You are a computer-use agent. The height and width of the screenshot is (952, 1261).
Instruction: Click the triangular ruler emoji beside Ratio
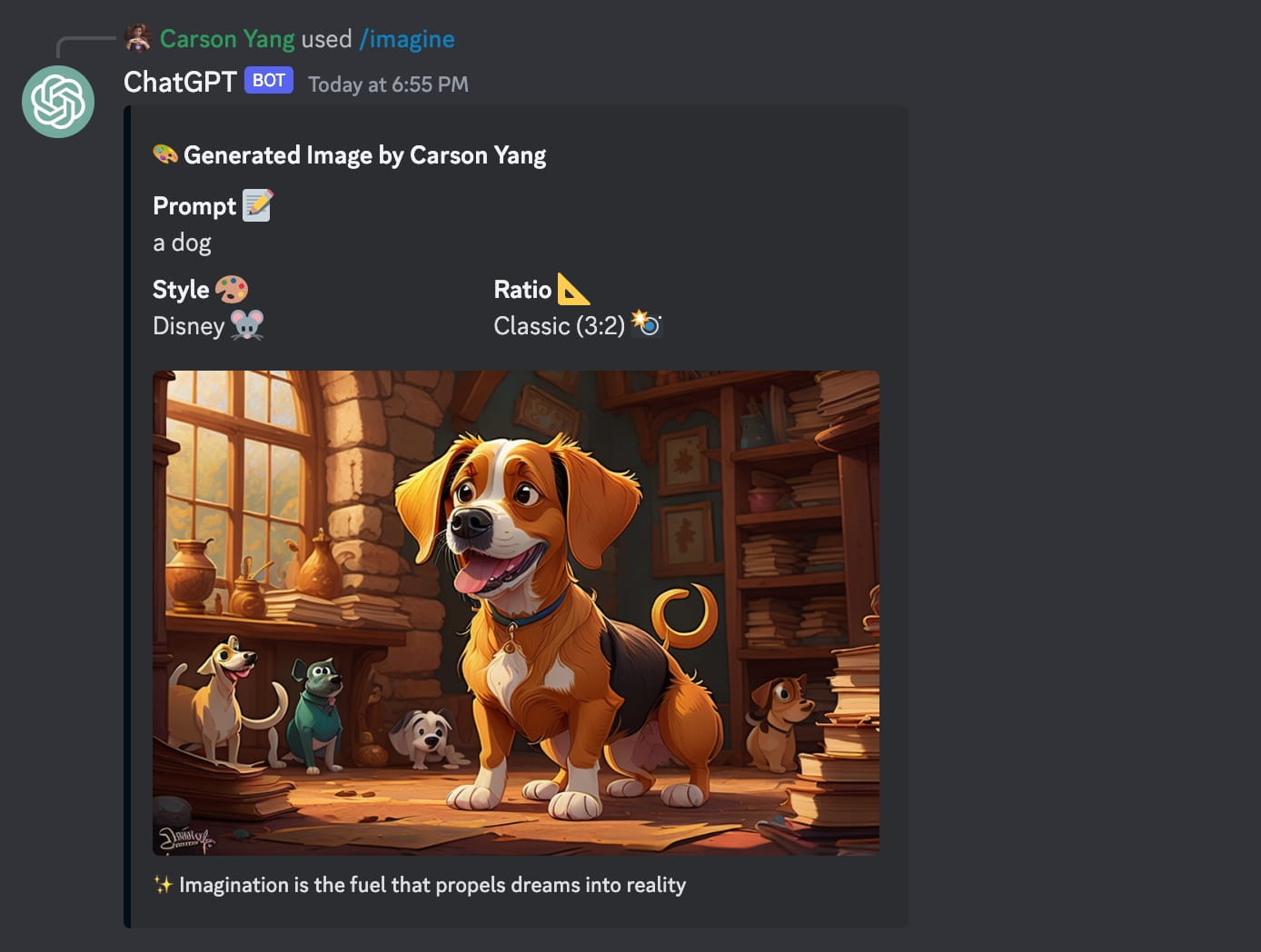click(x=573, y=289)
